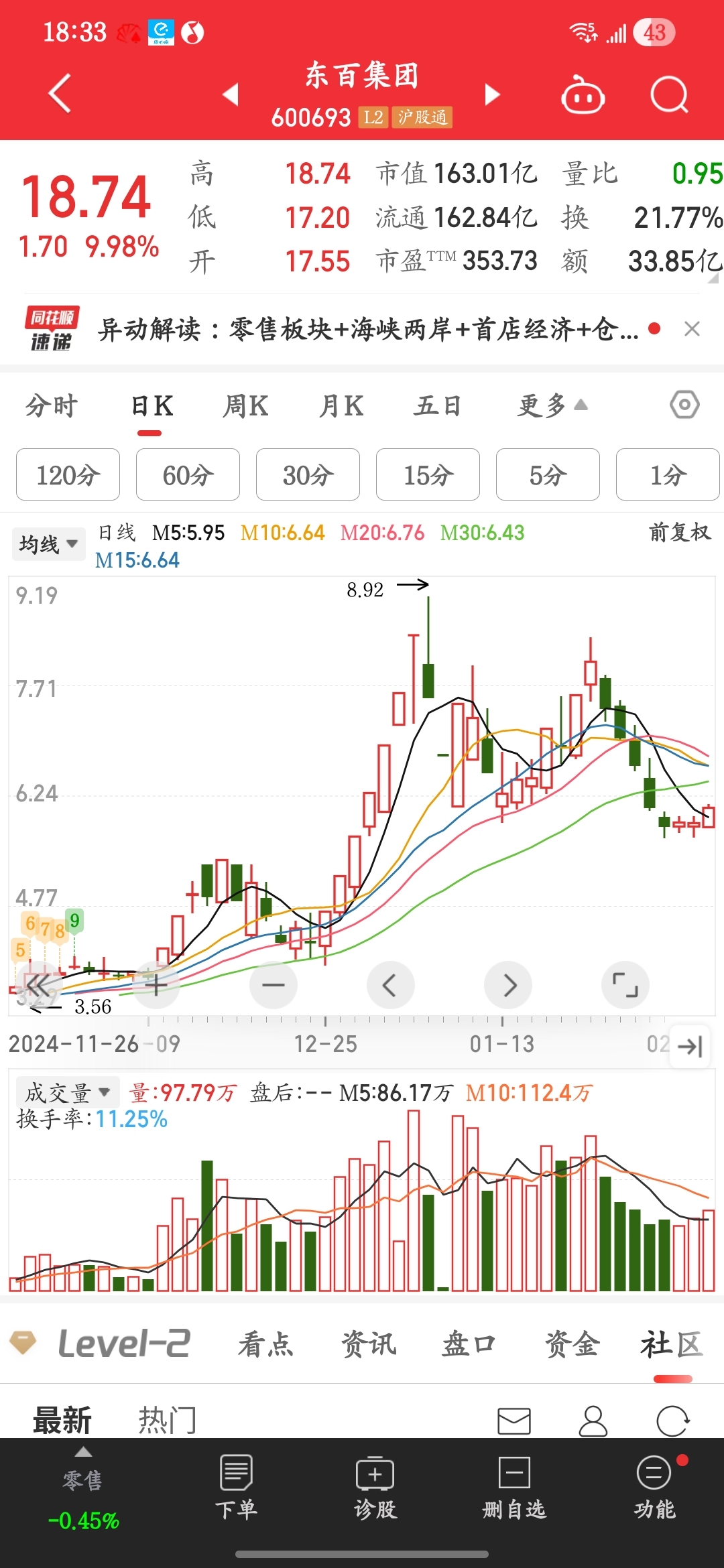Tap the M20:6.76 moving average label

382,533
